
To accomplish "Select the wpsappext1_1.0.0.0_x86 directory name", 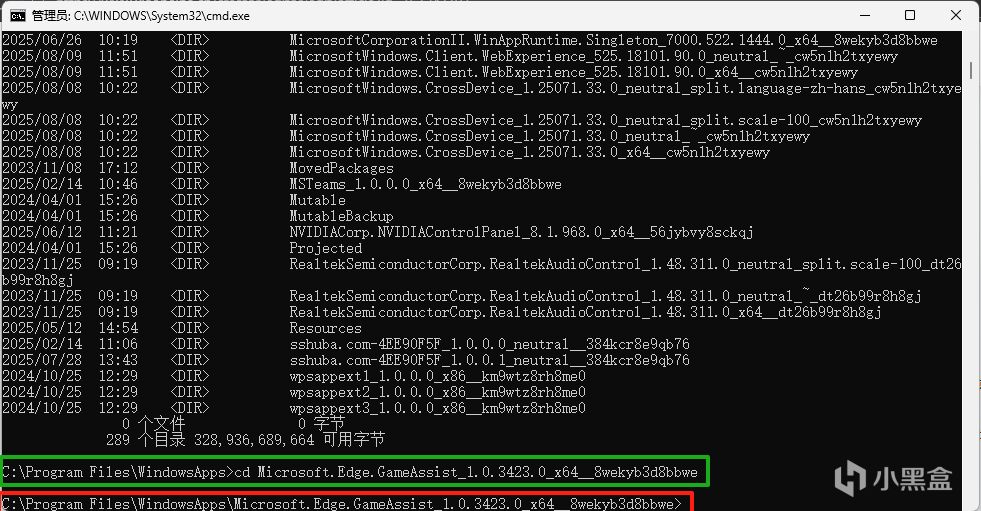I will pyautogui.click(x=437, y=377).
